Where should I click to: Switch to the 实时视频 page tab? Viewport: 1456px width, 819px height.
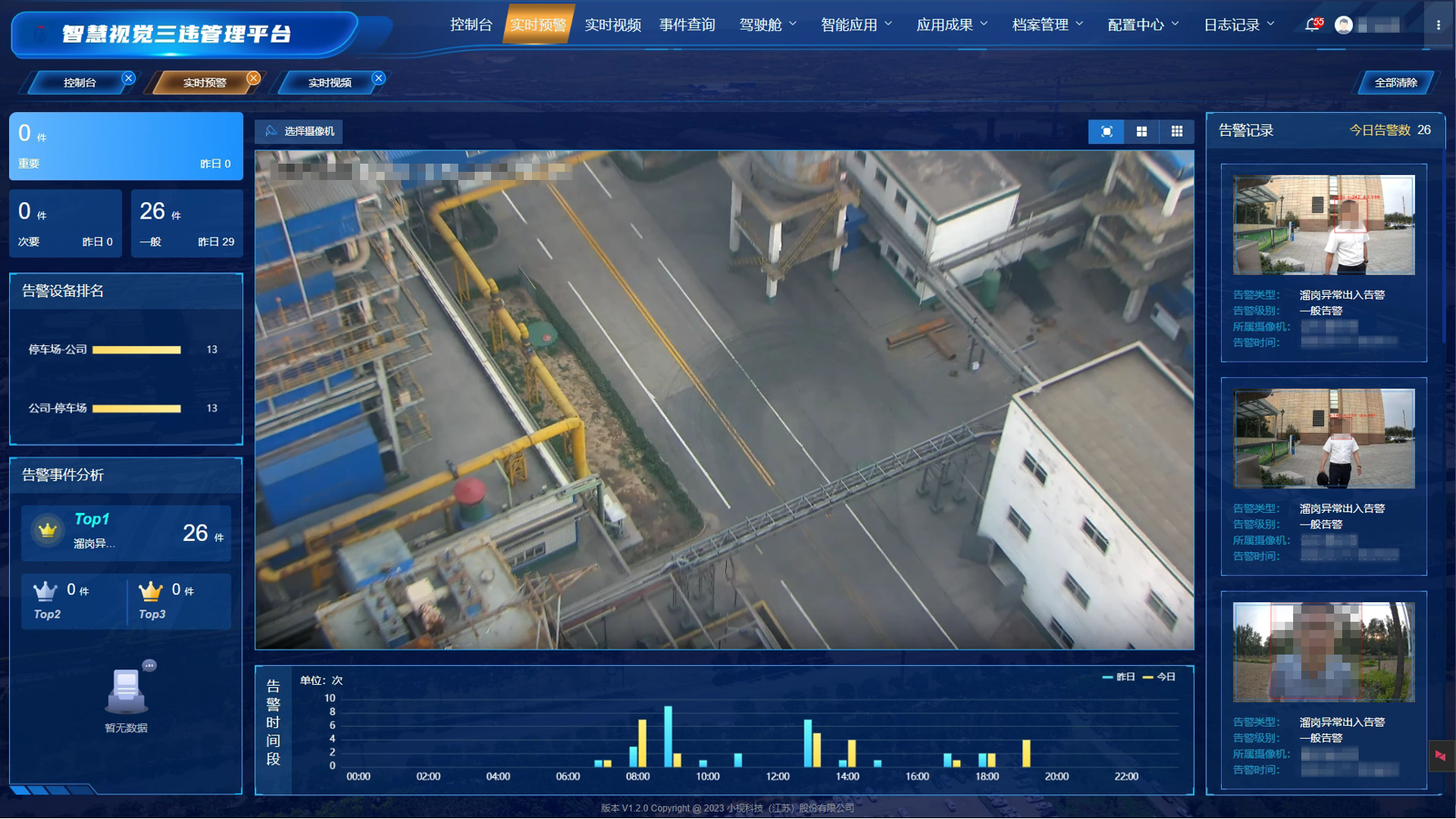[329, 83]
